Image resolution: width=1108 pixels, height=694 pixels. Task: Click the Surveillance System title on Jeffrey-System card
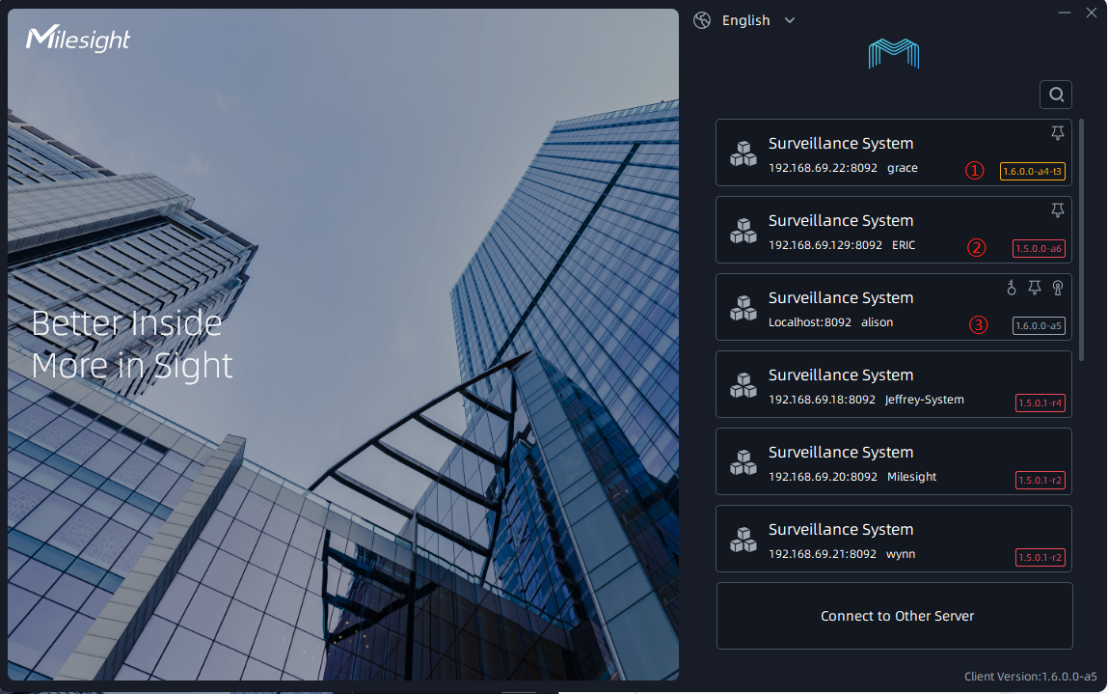click(x=841, y=375)
